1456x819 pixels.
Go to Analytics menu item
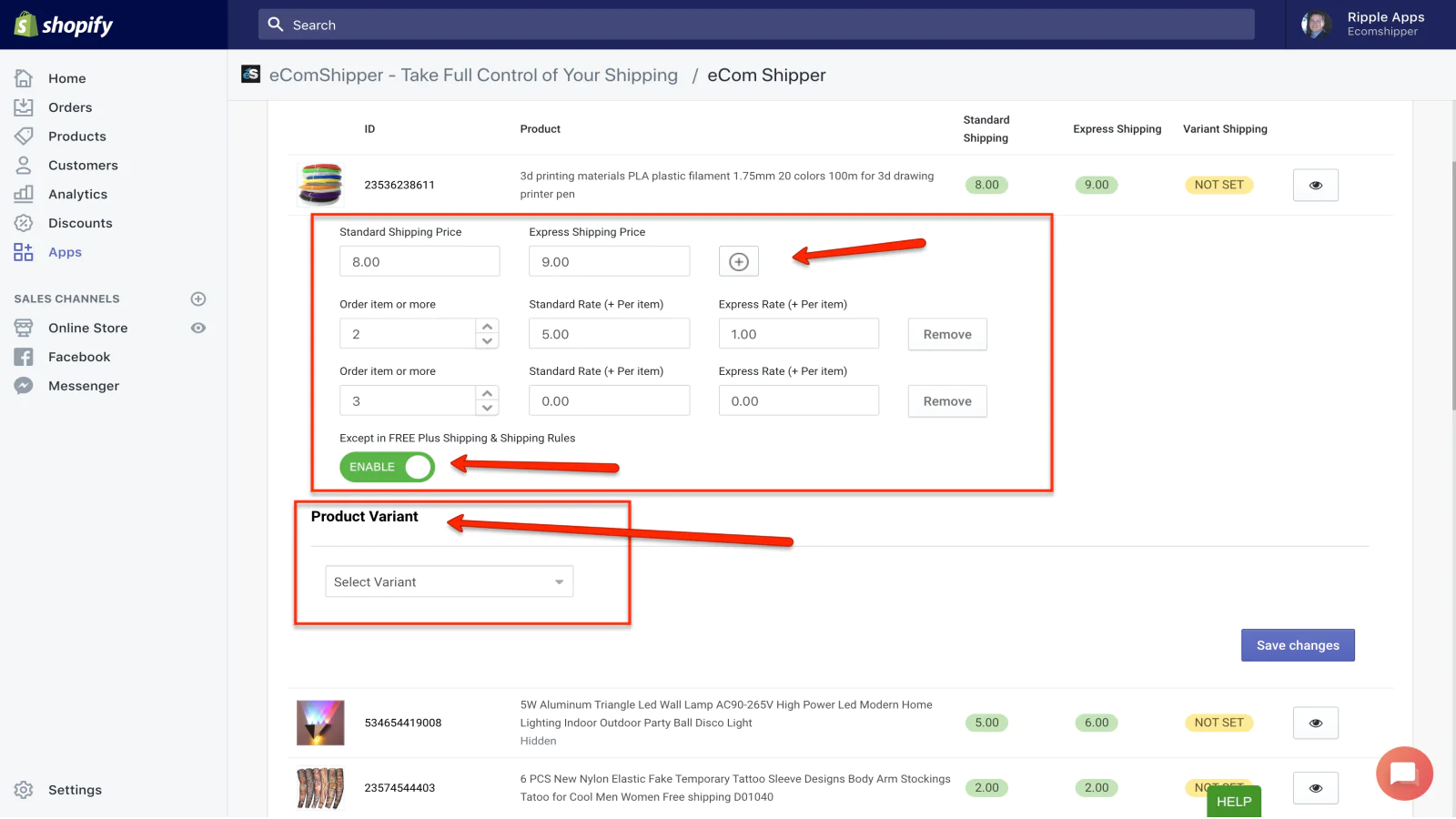[x=77, y=194]
